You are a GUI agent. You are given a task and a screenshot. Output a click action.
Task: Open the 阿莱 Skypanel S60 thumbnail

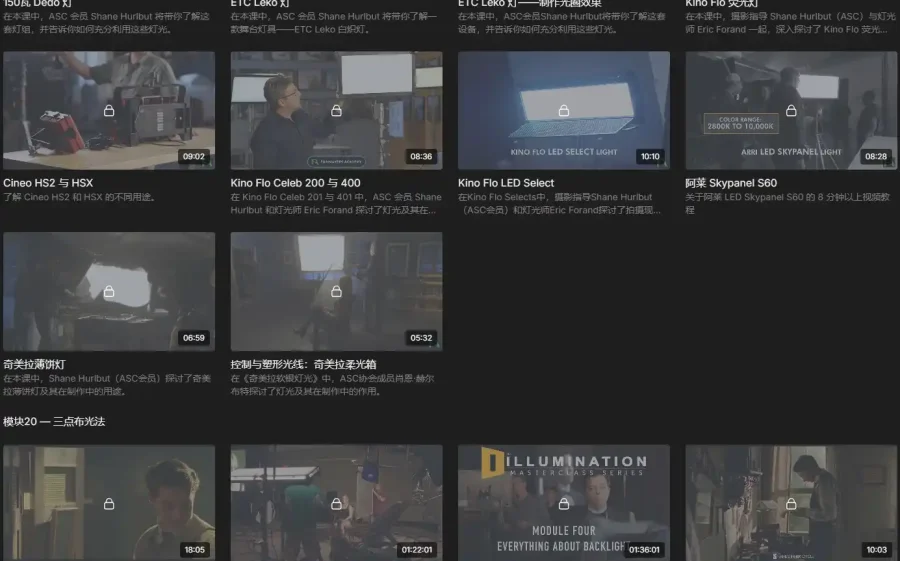[x=791, y=110]
